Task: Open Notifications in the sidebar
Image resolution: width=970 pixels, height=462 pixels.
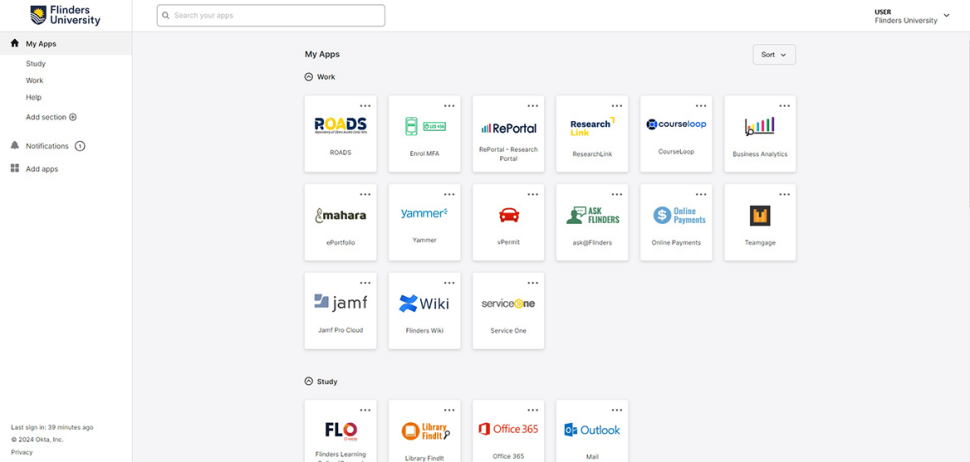Action: click(x=47, y=146)
